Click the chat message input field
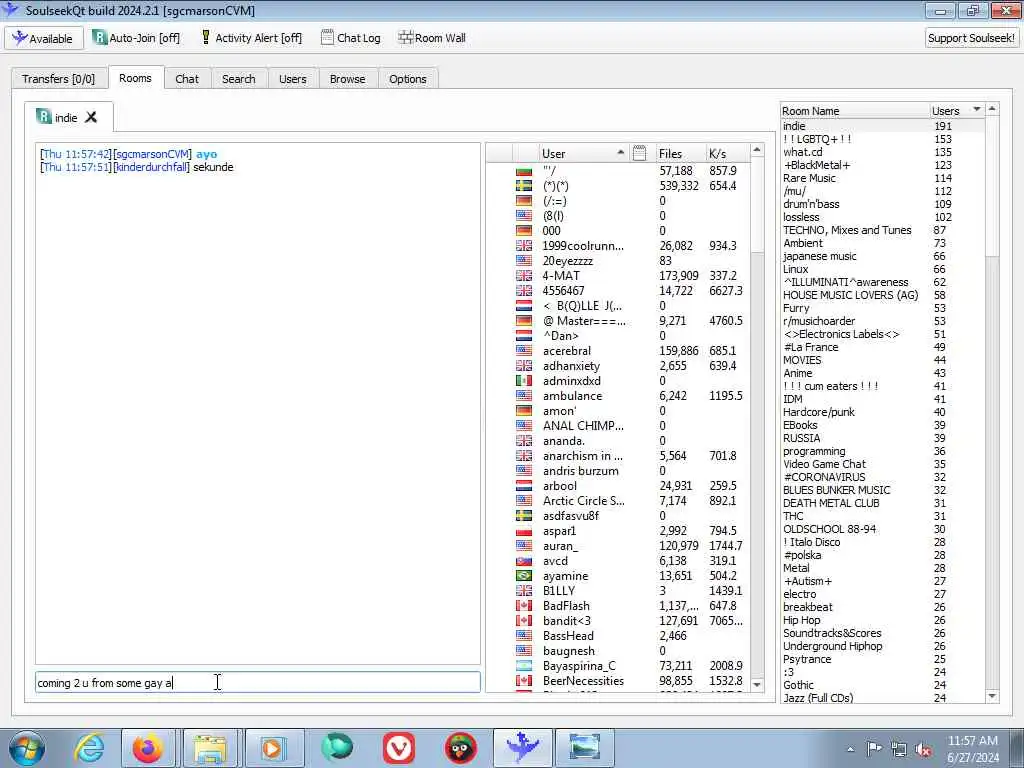Image resolution: width=1024 pixels, height=768 pixels. (x=257, y=682)
